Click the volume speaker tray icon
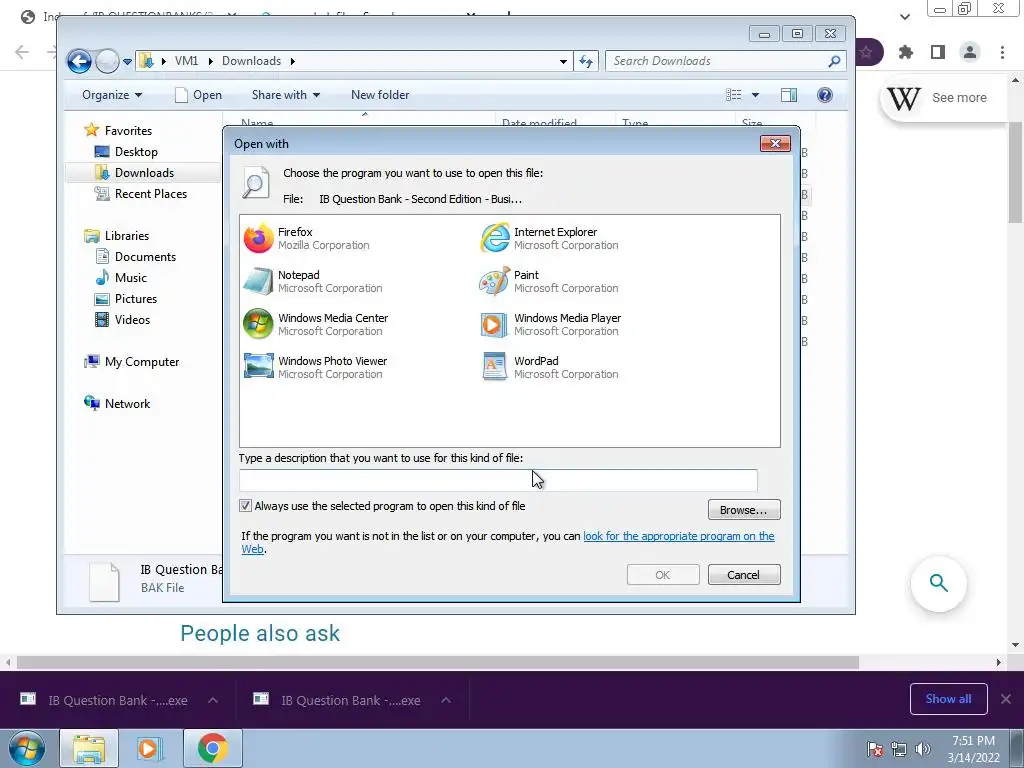 point(923,749)
